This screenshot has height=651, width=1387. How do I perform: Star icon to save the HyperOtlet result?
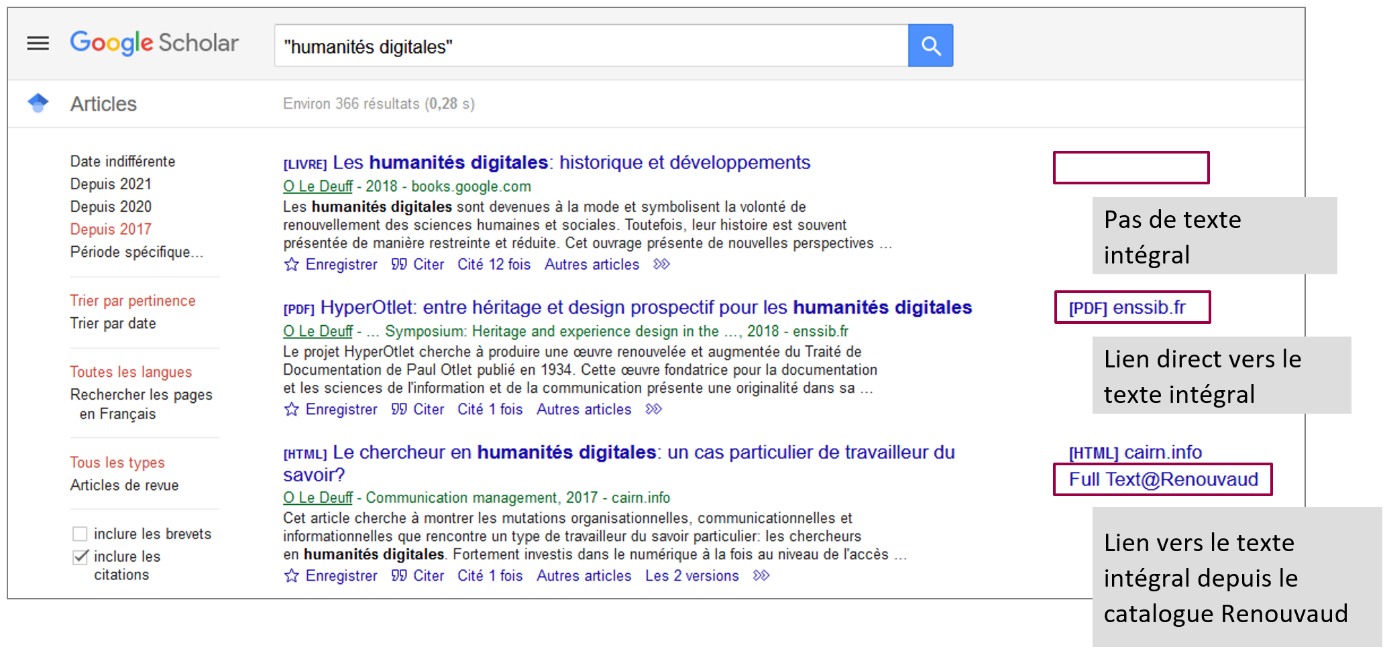[292, 410]
